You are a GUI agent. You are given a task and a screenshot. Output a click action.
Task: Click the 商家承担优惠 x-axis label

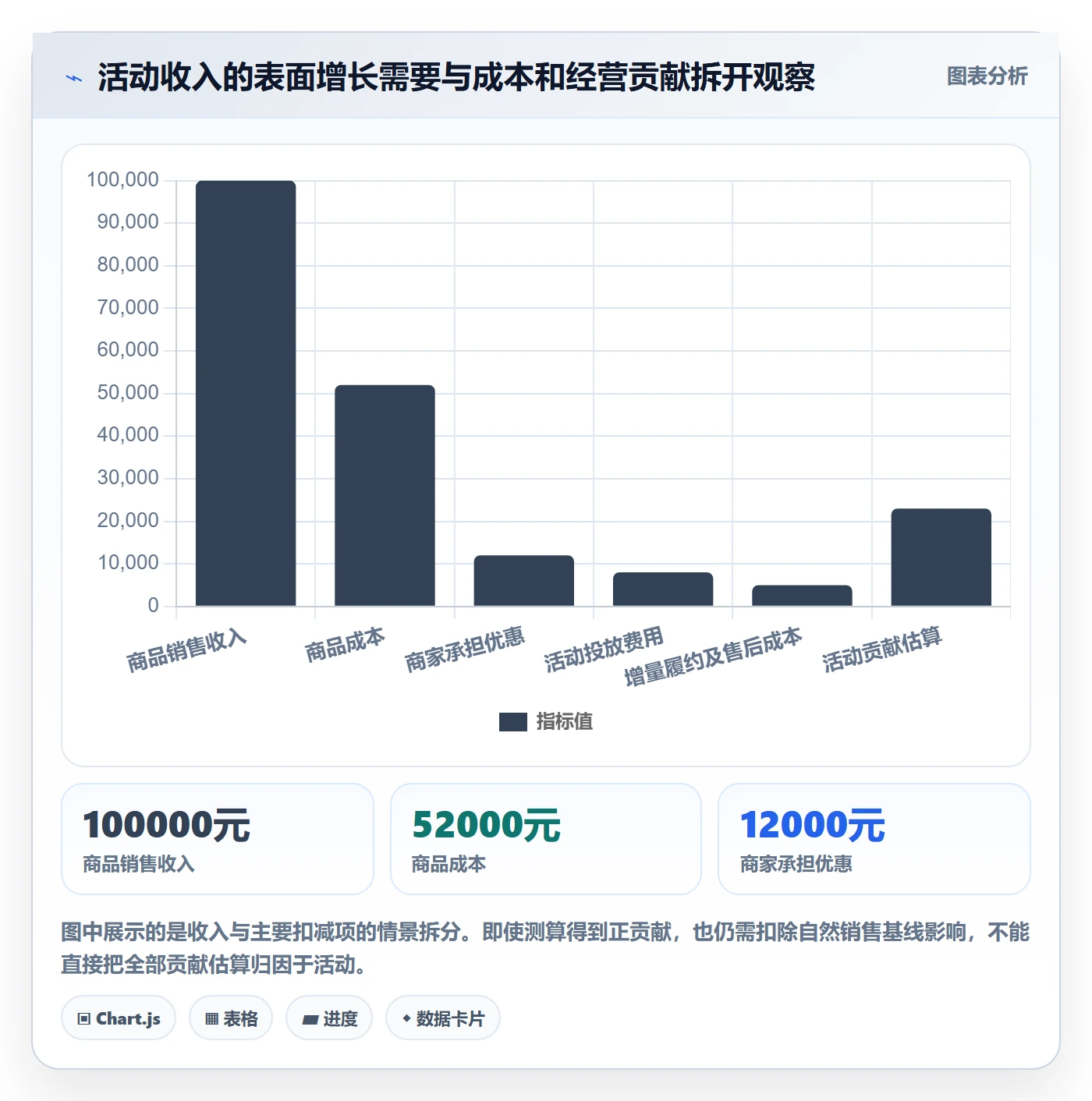pos(465,650)
